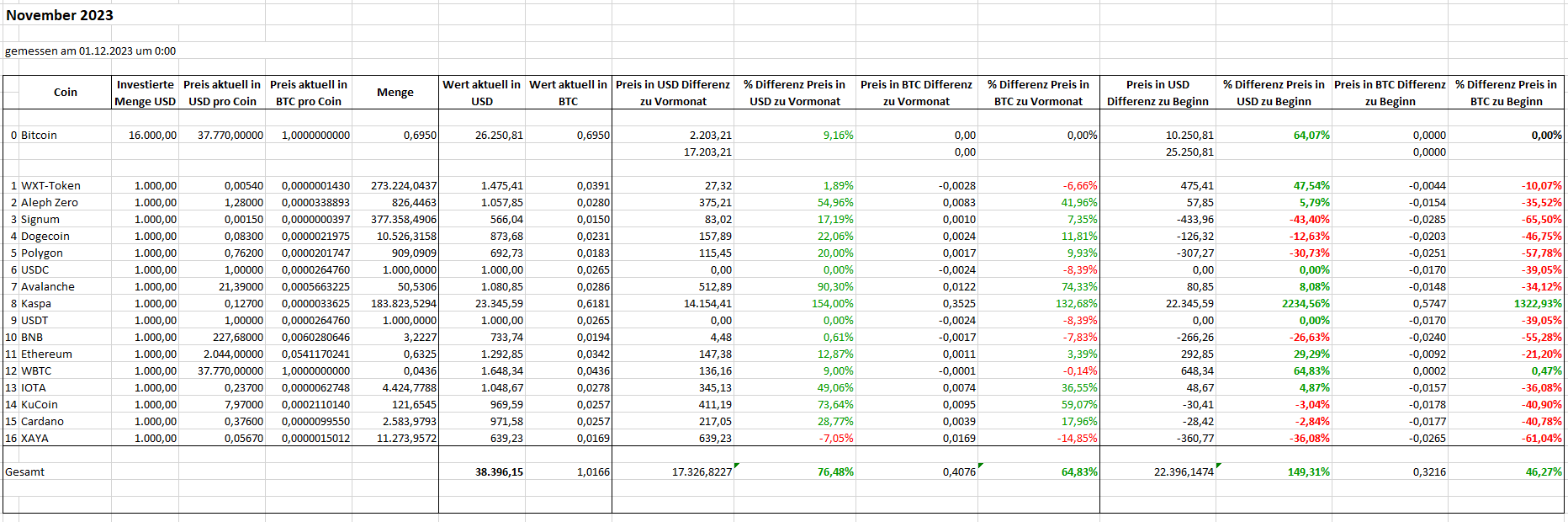Select the "IOTA" coin cell
The width and height of the screenshot is (1568, 522).
click(x=33, y=387)
